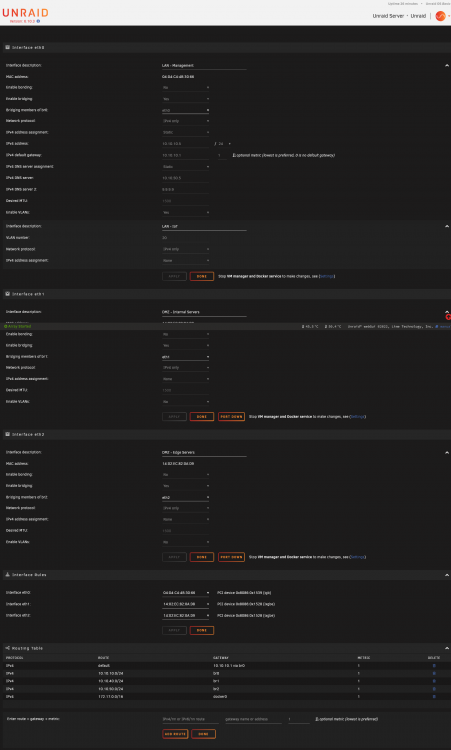Open eth0 IPv4 address assignment dropdown
451x750 pixels.
coord(186,132)
